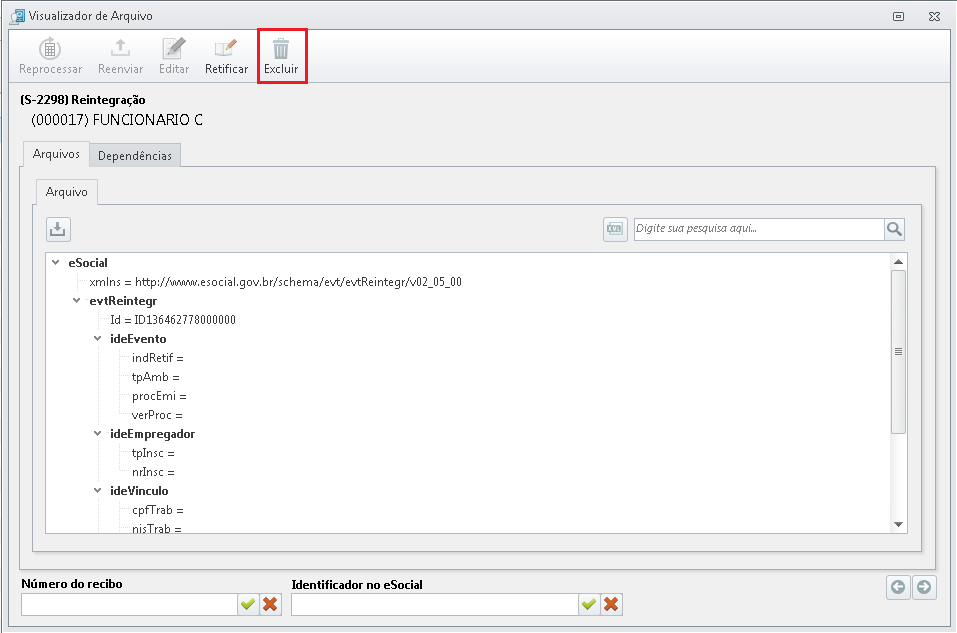
Task: Click the scrollbar up arrow
Action: 898,262
